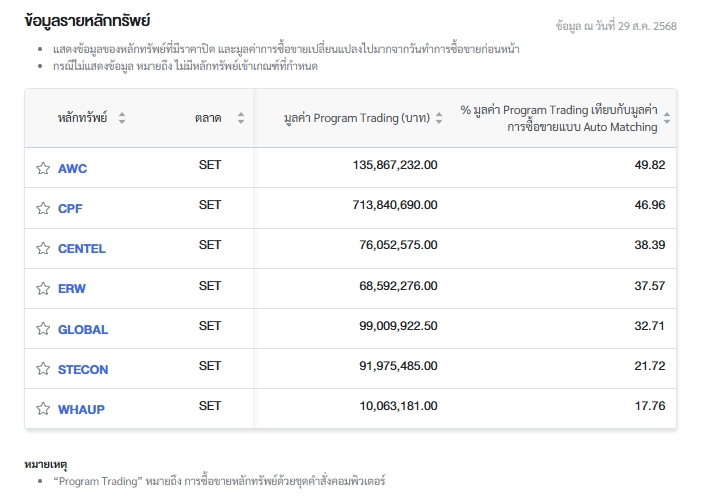Select value 10,063,181.00 in WHAUP row
Screen dimensions: 702x501
(x=398, y=406)
